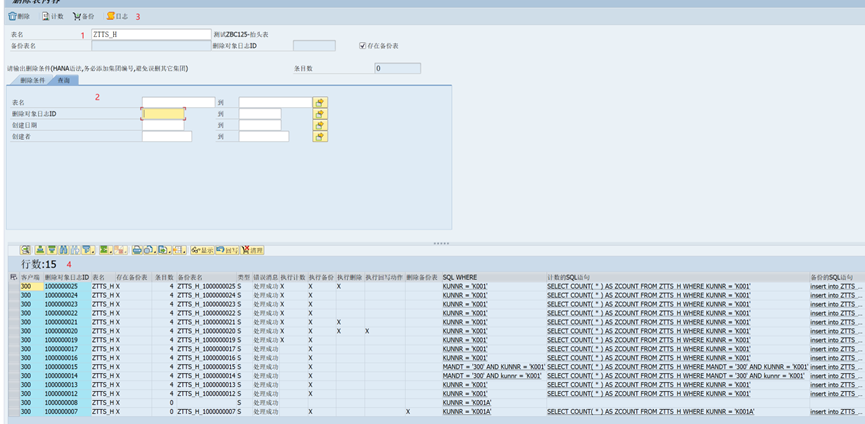Click the 计数的SQL语句 column header

(678, 277)
